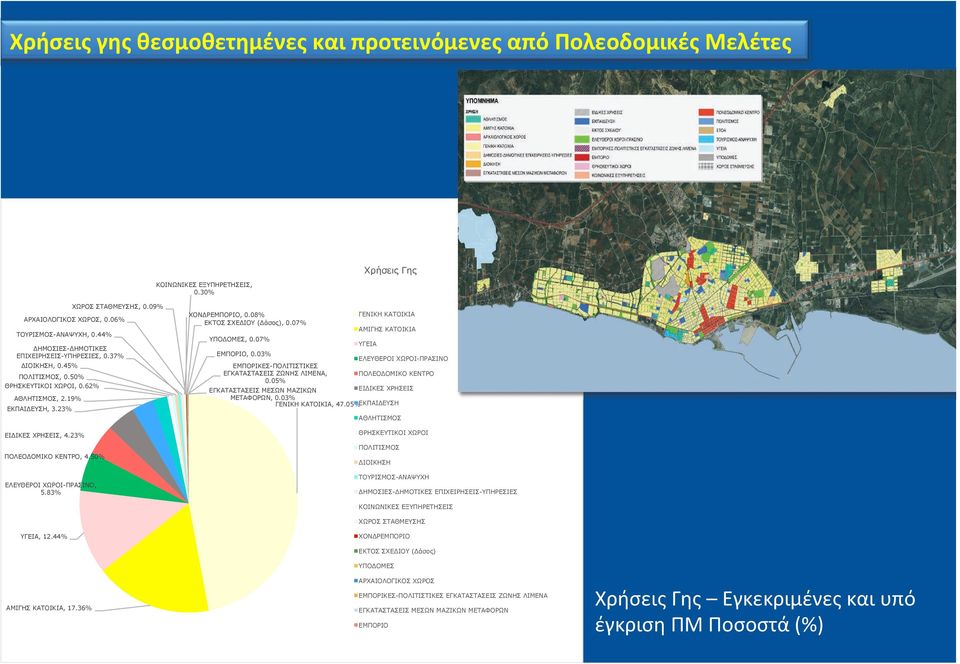Image resolution: width=960 pixels, height=664 pixels.
Task: Select the pie label 'ΔΙΟΙΚΗΣΗ, 0.45%'
Action: (x=49, y=366)
